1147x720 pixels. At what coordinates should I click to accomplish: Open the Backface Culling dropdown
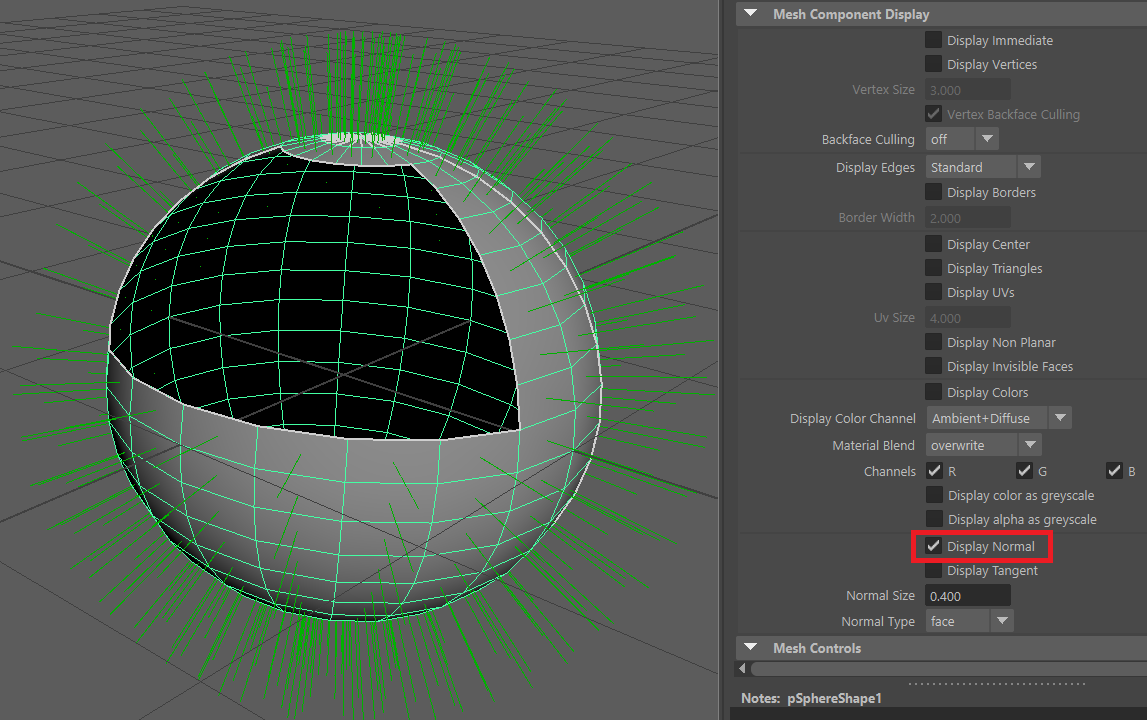click(961, 139)
